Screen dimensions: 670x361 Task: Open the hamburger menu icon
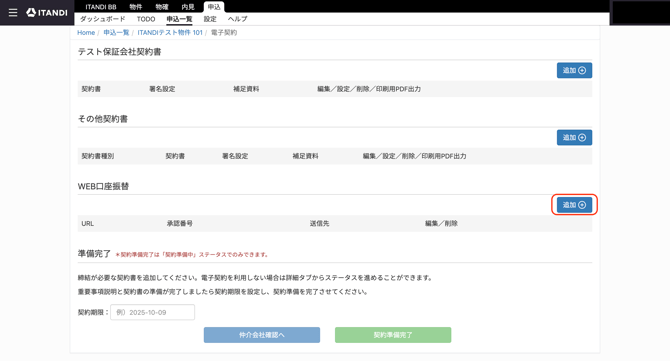pyautogui.click(x=13, y=12)
